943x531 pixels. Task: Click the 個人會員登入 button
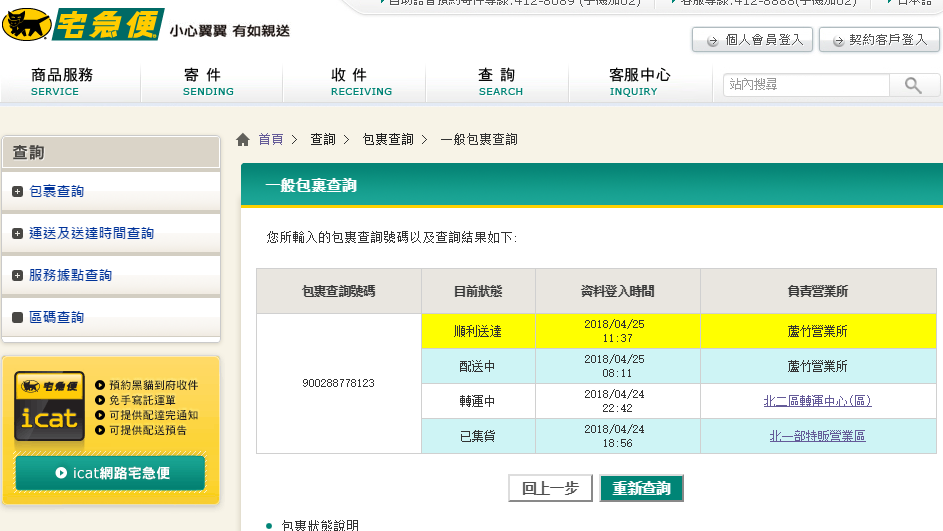[x=752, y=40]
